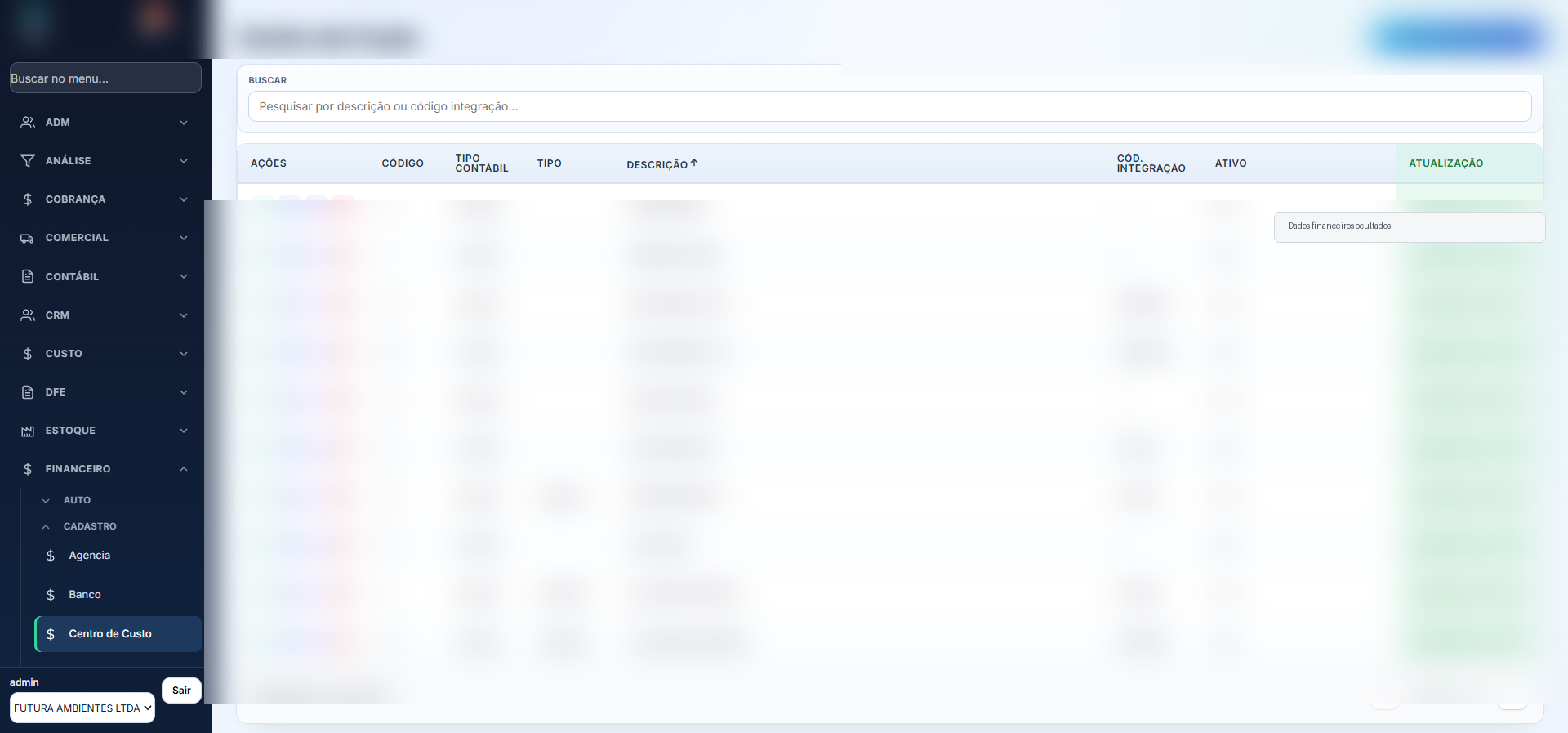Collapse the FINANCEIRO menu section

tap(184, 469)
